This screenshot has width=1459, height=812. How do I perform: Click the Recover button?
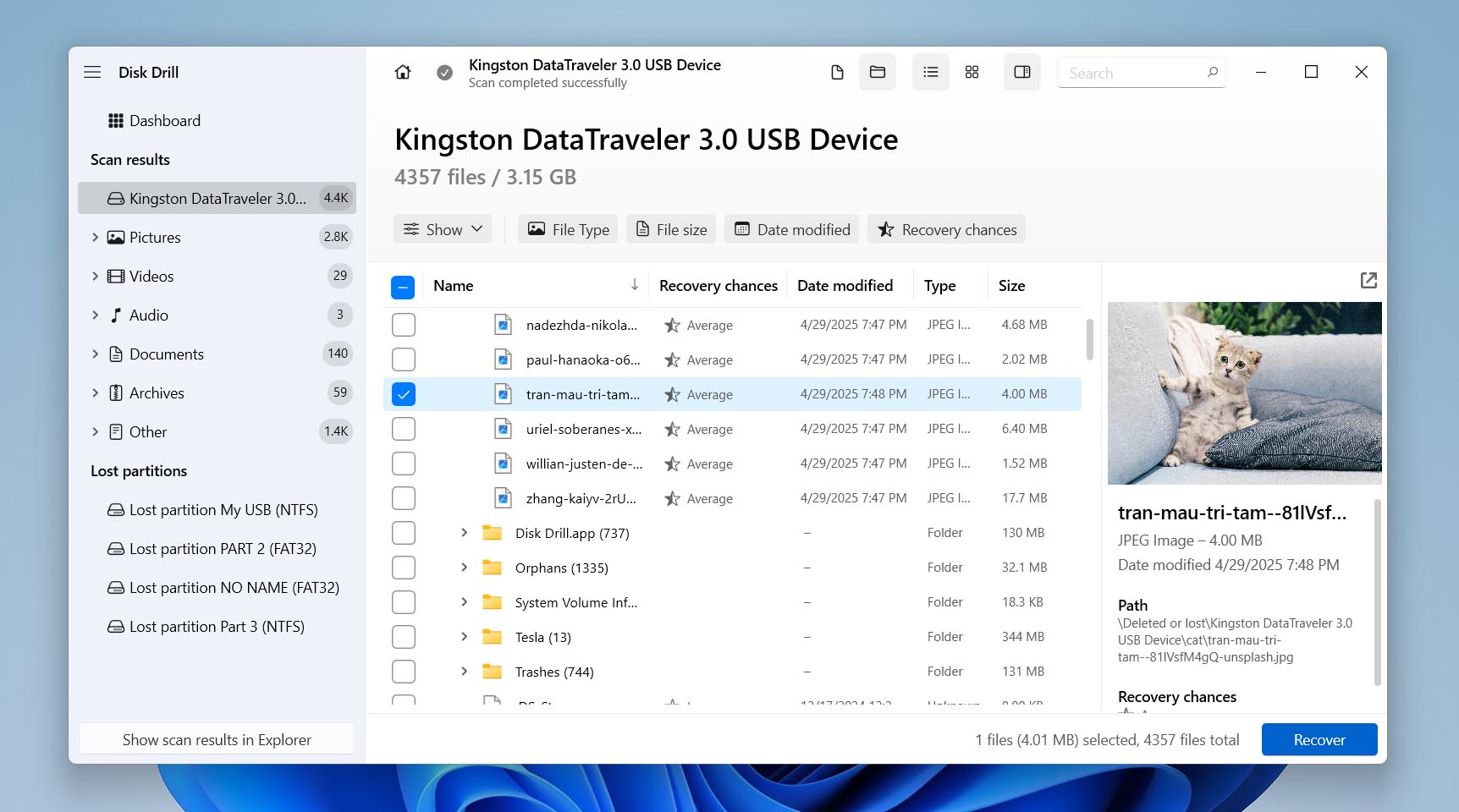[1319, 739]
